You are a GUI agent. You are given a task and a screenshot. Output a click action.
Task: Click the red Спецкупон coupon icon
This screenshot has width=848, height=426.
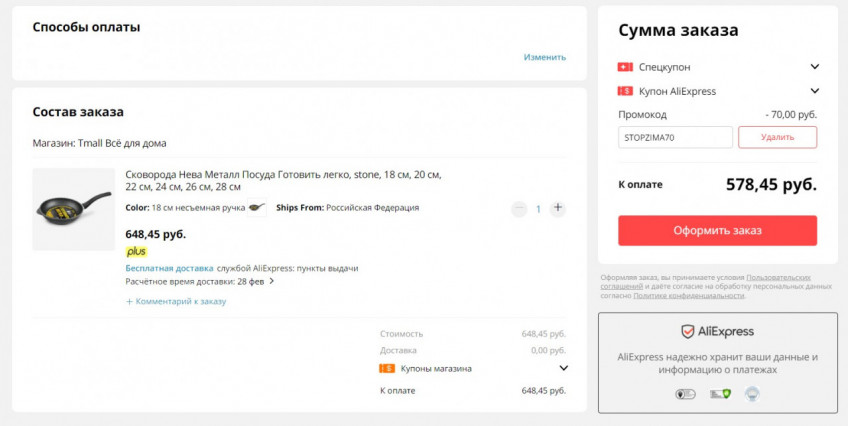tap(626, 67)
